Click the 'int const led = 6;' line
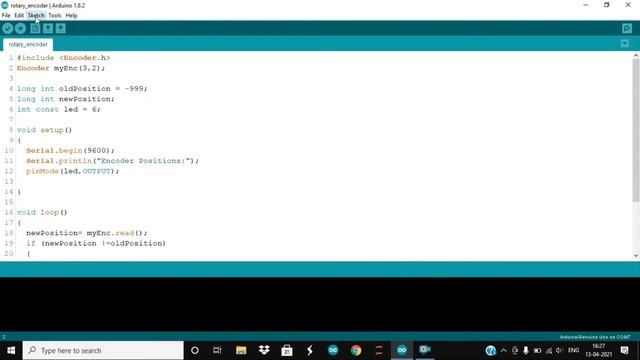Image resolution: width=640 pixels, height=360 pixels. coord(58,109)
